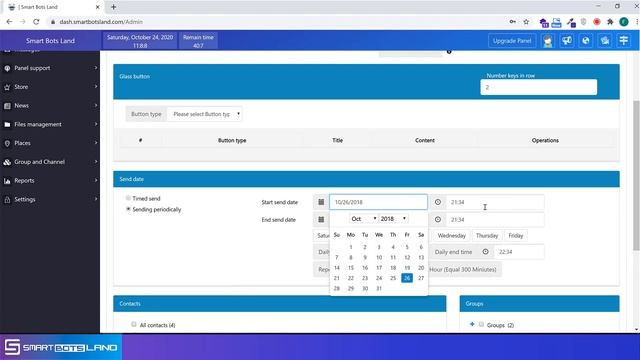Select the Sending periodically radio option
This screenshot has height=360, width=640.
tap(128, 209)
